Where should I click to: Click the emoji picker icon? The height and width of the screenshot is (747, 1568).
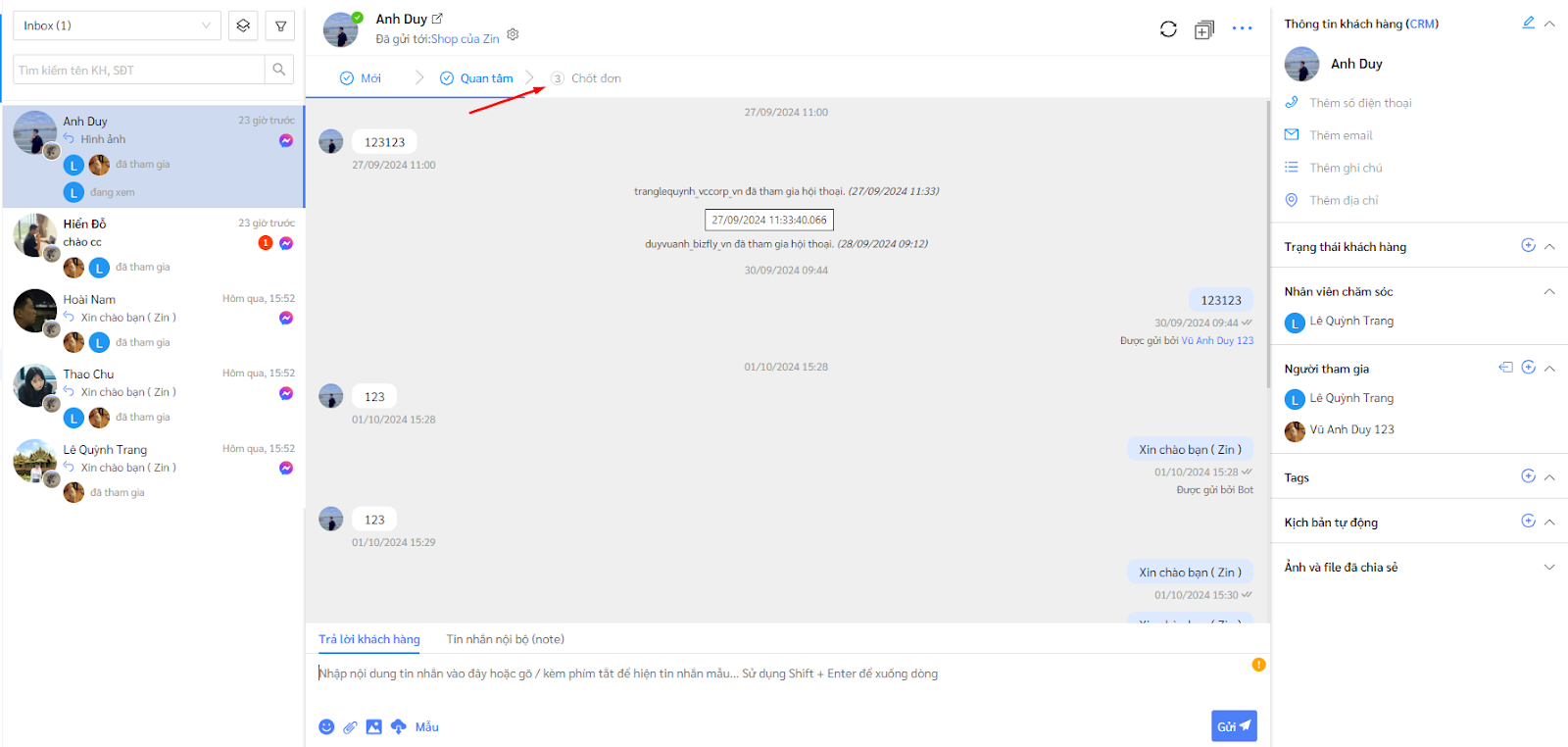[326, 726]
